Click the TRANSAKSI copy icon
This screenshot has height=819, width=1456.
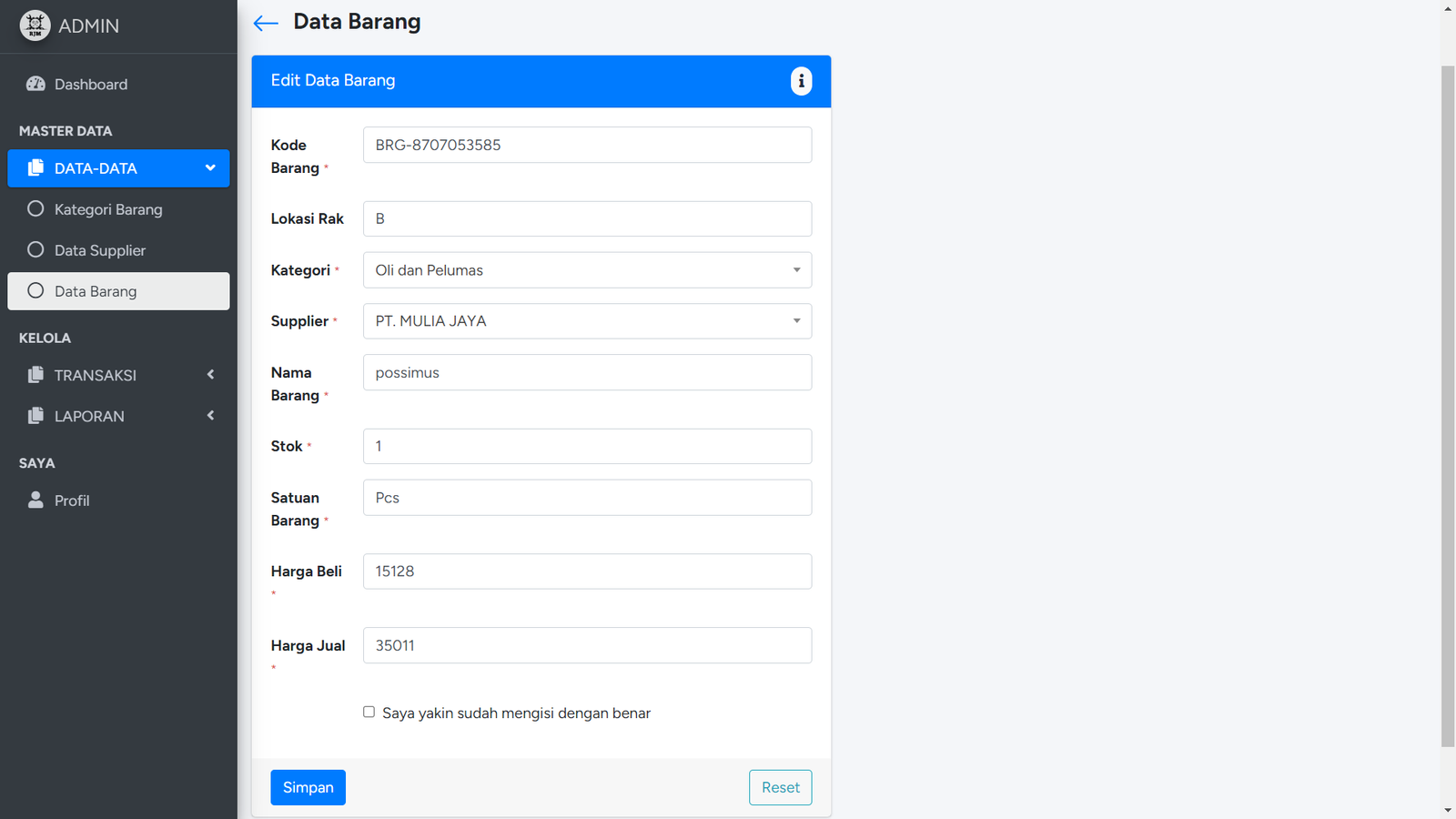(x=35, y=374)
